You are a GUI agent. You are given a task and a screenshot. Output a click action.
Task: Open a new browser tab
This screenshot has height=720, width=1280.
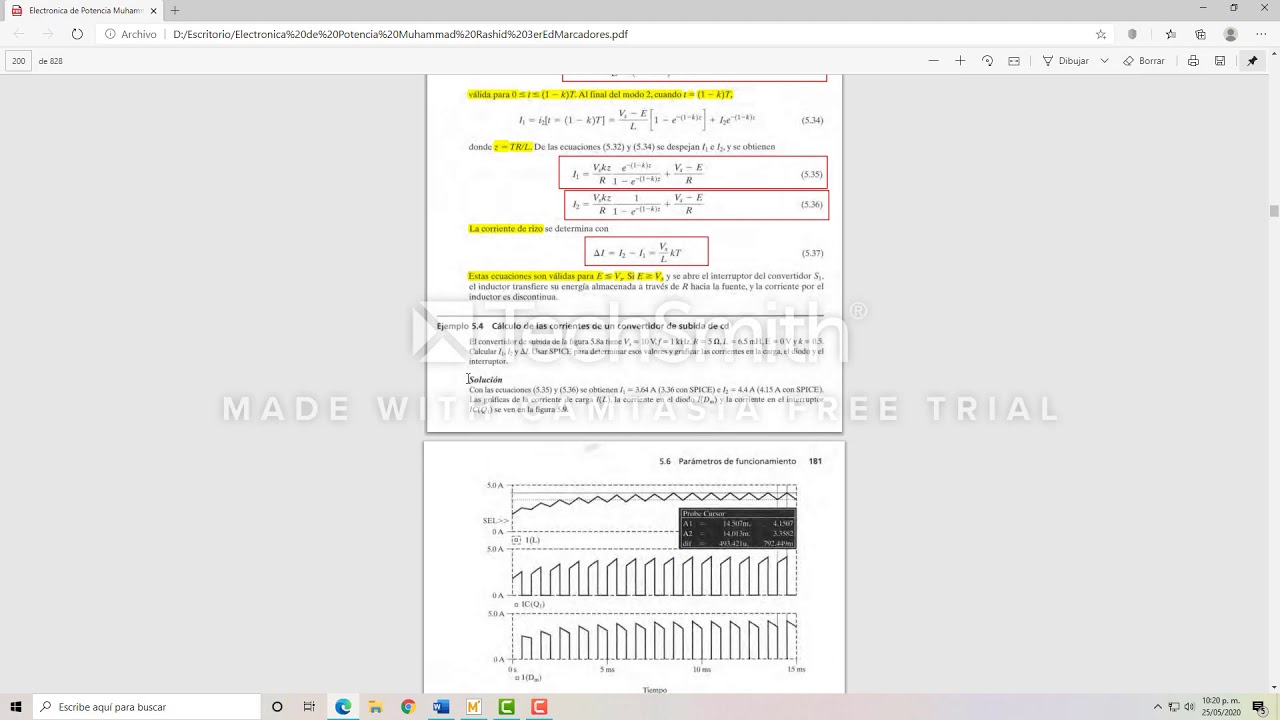pyautogui.click(x=175, y=10)
